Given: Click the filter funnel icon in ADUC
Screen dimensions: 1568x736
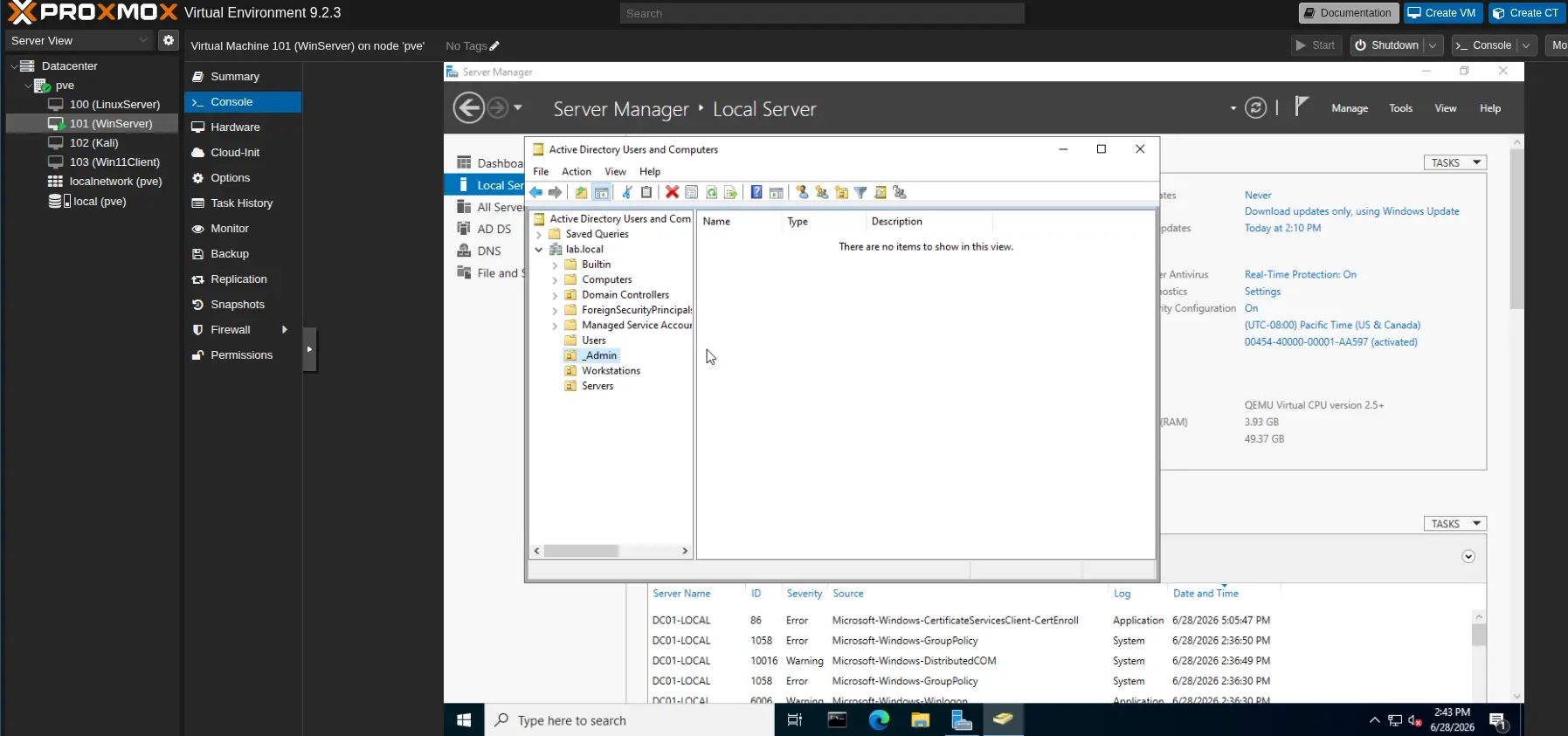Looking at the screenshot, I should click(860, 192).
